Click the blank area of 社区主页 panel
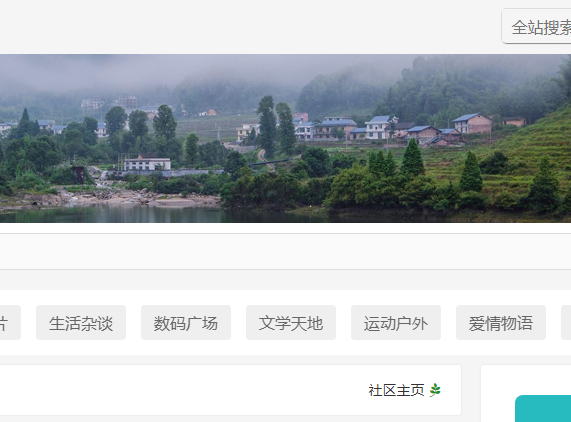The image size is (571, 422). pos(182,390)
